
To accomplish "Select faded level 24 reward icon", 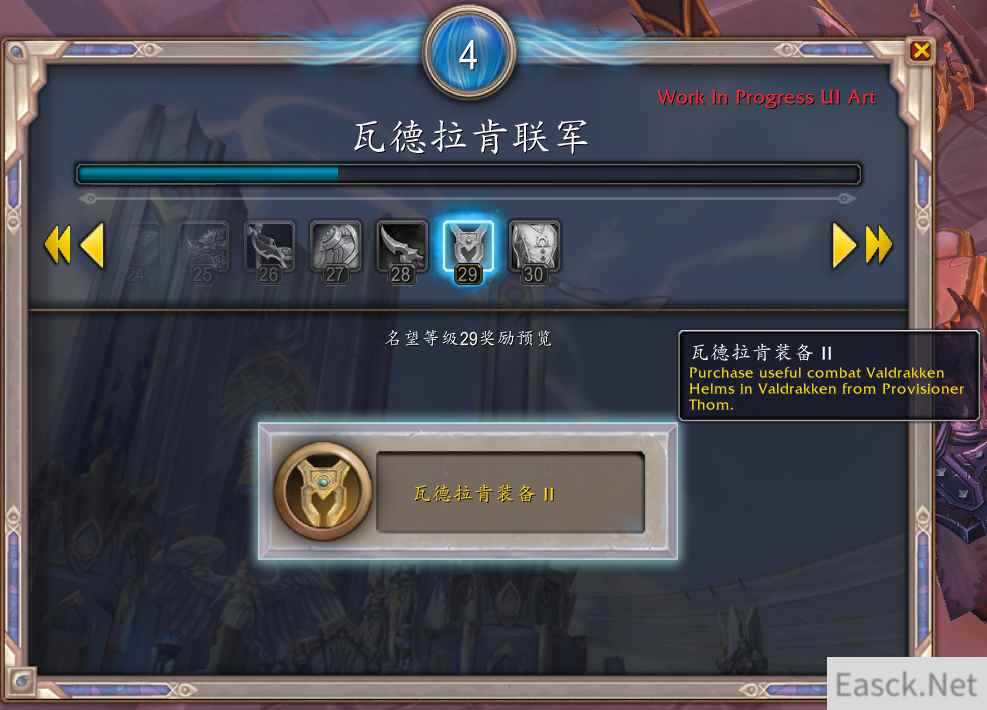I will [x=139, y=252].
